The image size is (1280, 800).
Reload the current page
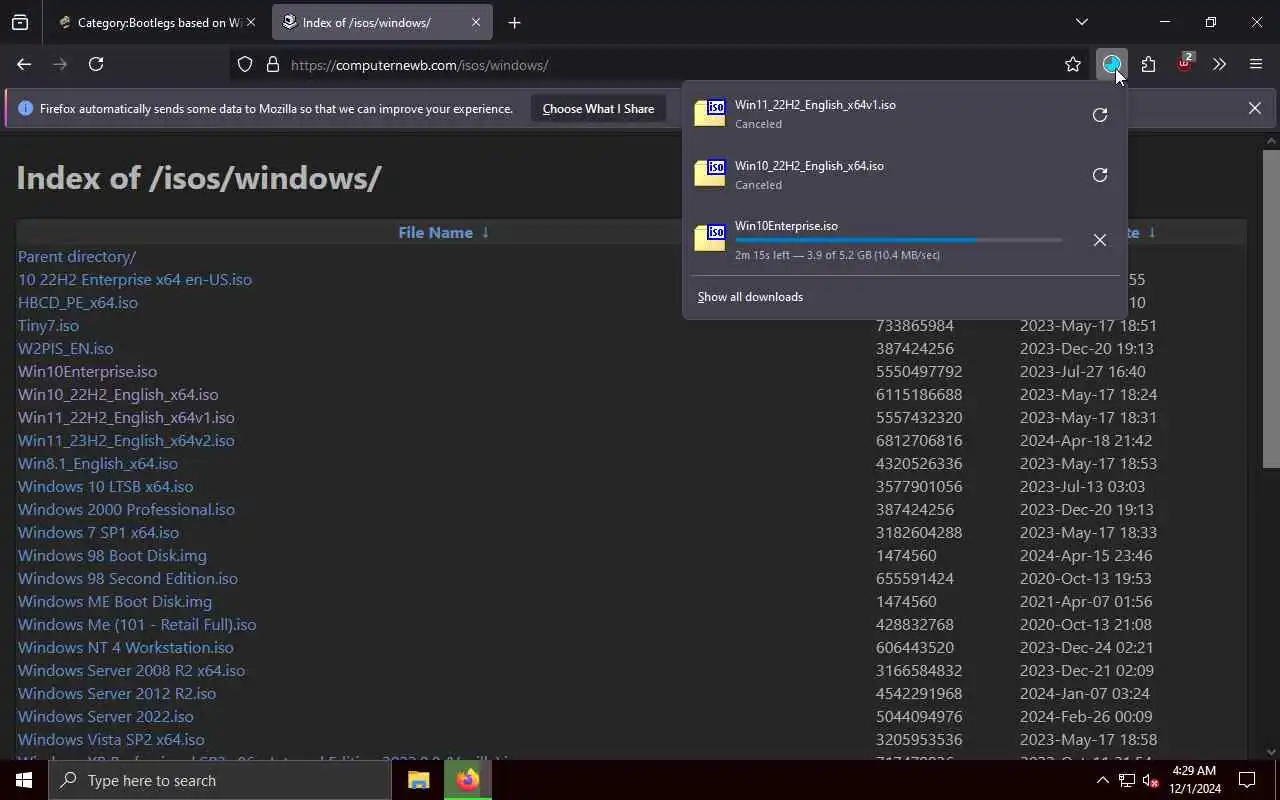pos(96,64)
